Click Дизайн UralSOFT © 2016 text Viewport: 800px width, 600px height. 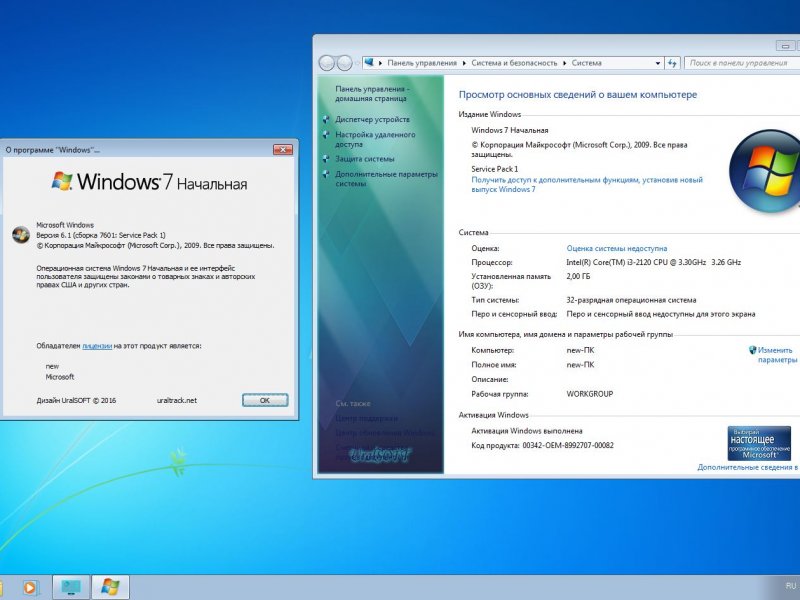point(76,401)
